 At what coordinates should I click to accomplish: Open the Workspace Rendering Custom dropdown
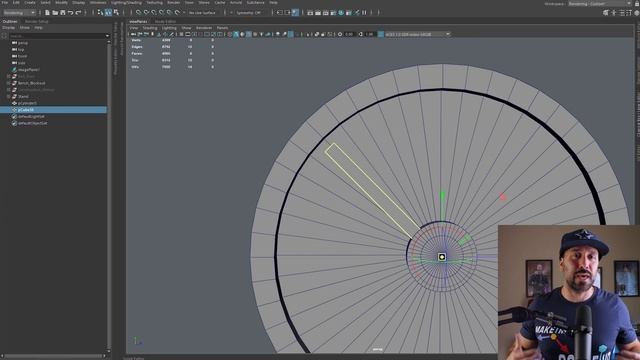click(x=600, y=4)
